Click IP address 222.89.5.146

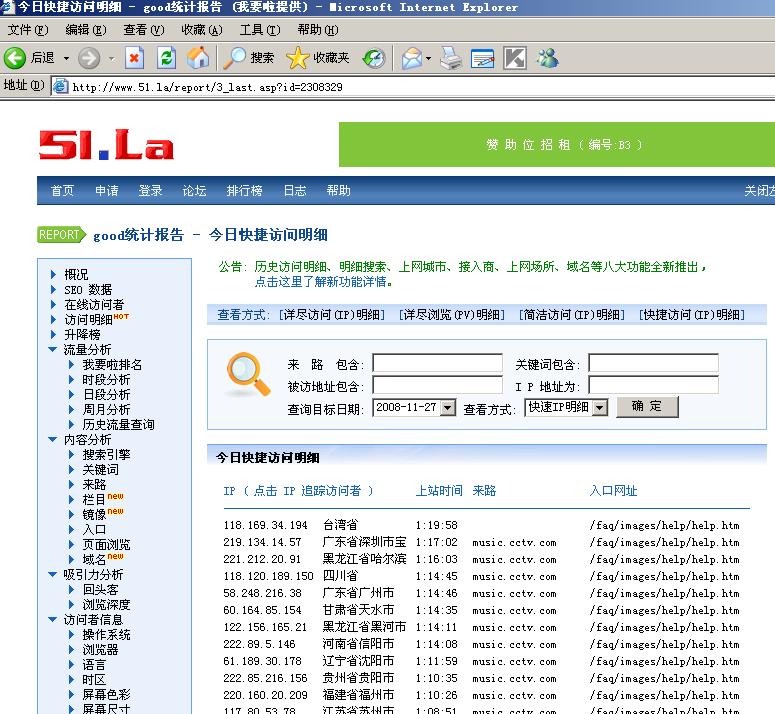coord(259,644)
